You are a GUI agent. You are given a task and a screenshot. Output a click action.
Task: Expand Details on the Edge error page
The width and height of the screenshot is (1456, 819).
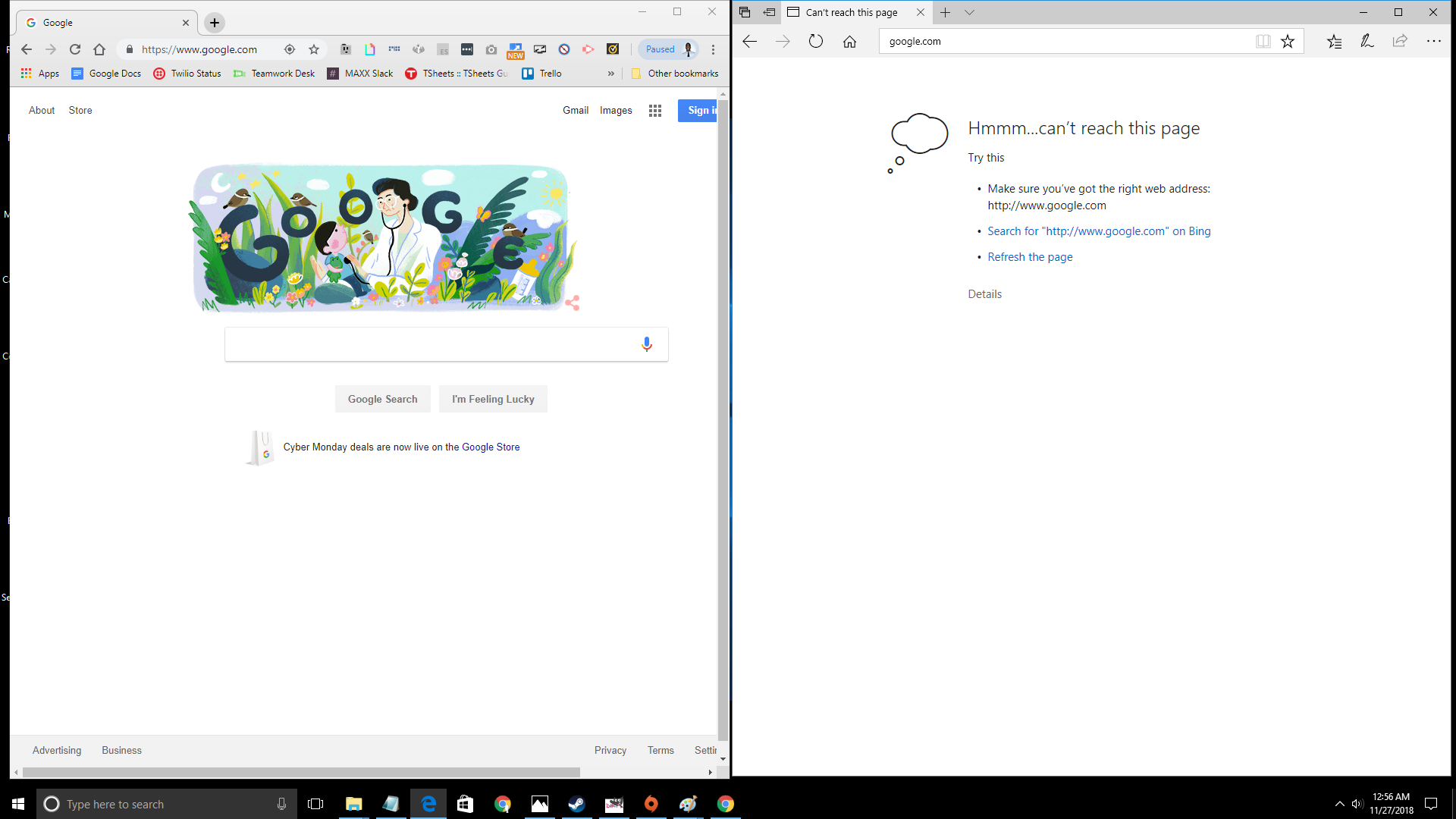pyautogui.click(x=984, y=294)
